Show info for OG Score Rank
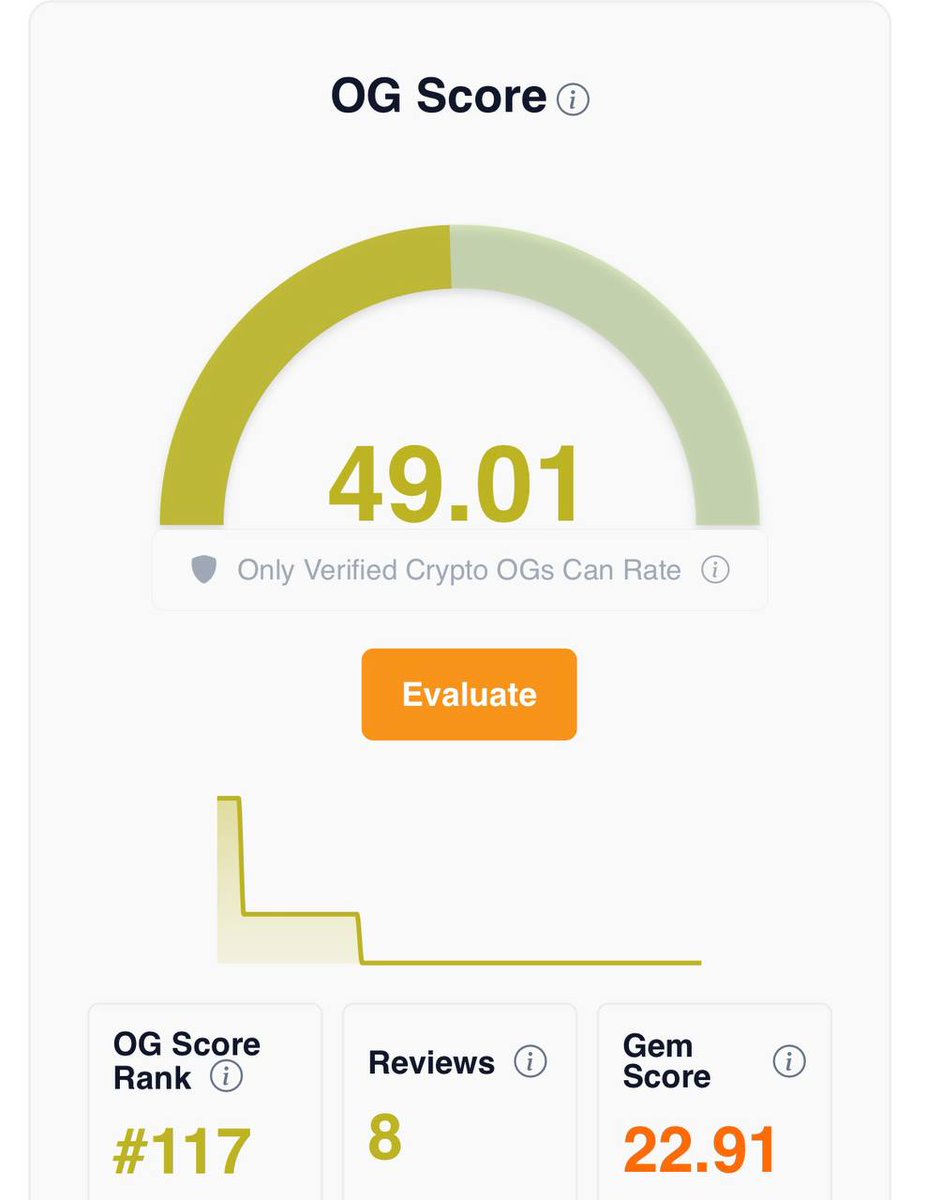Screen dimensions: 941x1200 (x=227, y=1077)
